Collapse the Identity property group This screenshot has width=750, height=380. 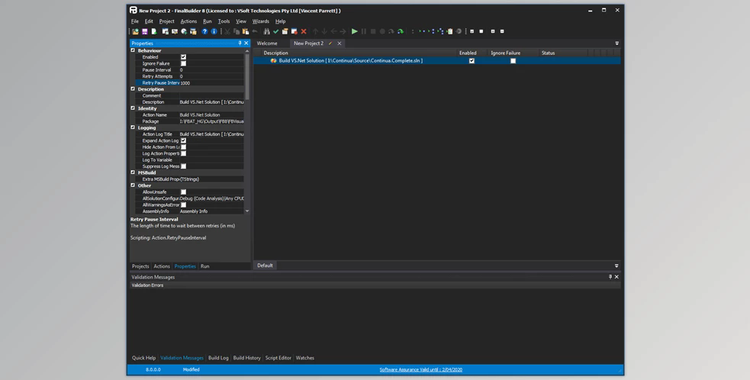pyautogui.click(x=133, y=108)
